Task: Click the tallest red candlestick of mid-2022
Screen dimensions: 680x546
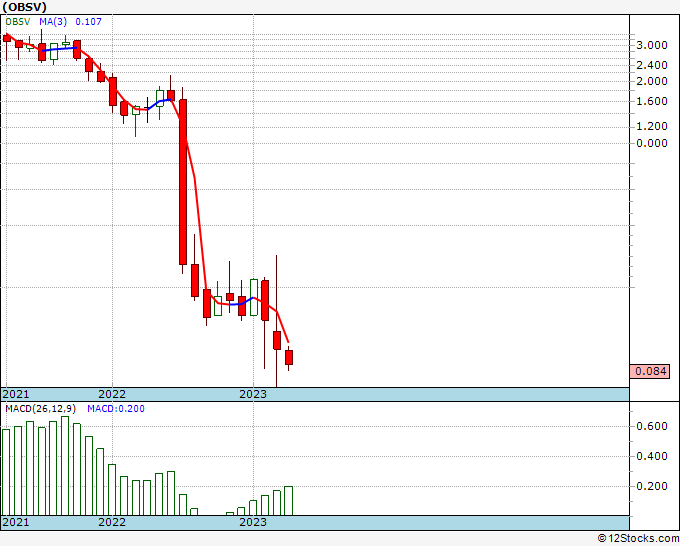Action: tap(183, 182)
